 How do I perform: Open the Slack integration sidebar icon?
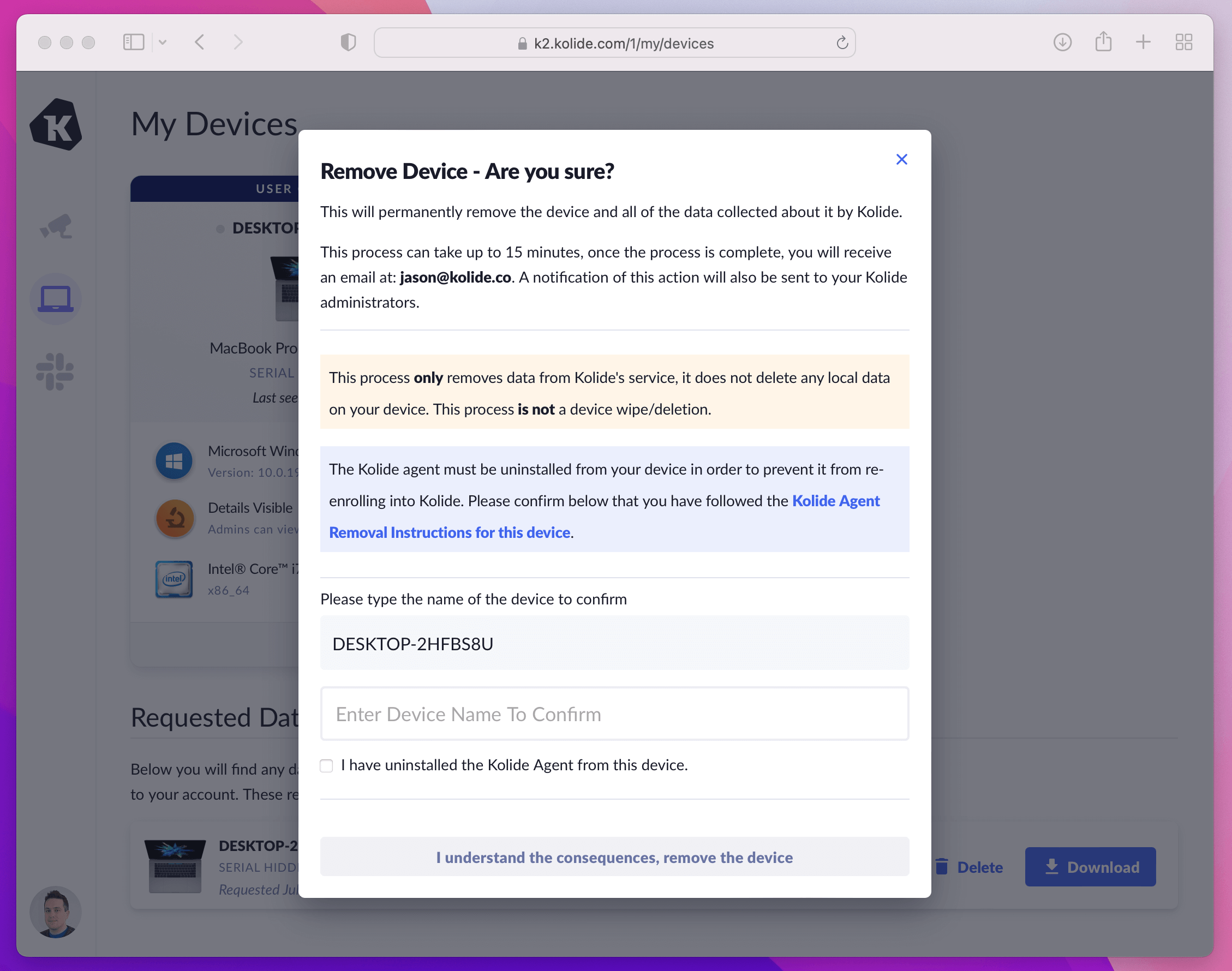tap(55, 372)
